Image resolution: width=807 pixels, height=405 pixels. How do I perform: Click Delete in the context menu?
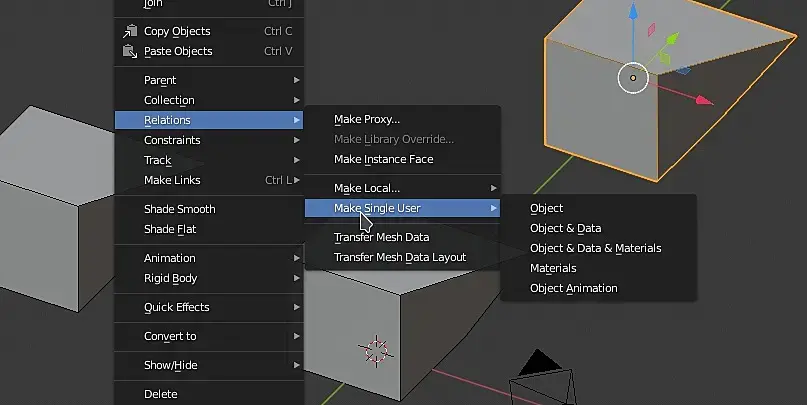pos(160,394)
